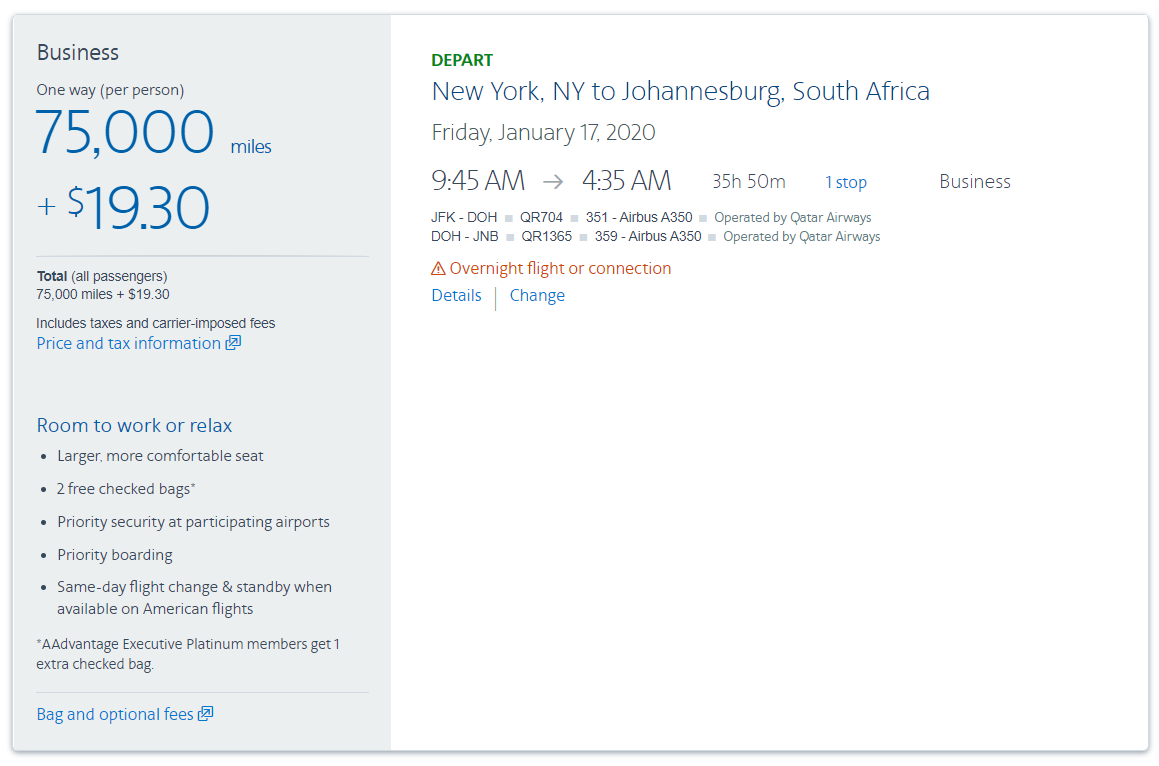This screenshot has height=766, width=1159.
Task: Click the Overnight flight or connection warning text
Action: click(x=560, y=268)
